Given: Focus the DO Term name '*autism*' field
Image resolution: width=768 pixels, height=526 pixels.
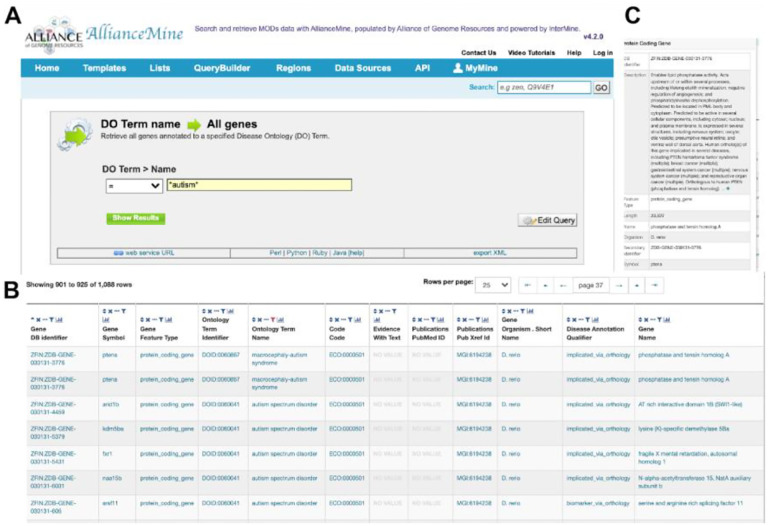Looking at the screenshot, I should (x=259, y=185).
